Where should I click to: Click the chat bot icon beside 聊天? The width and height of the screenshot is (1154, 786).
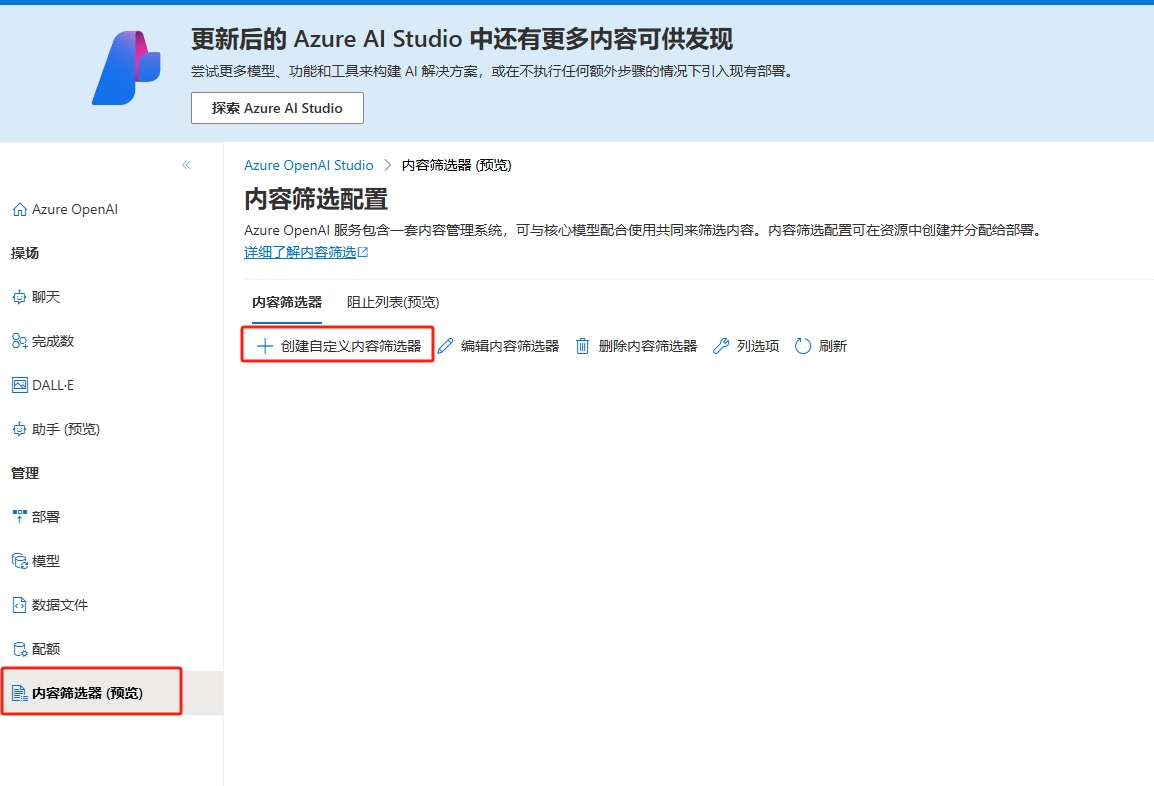click(20, 297)
